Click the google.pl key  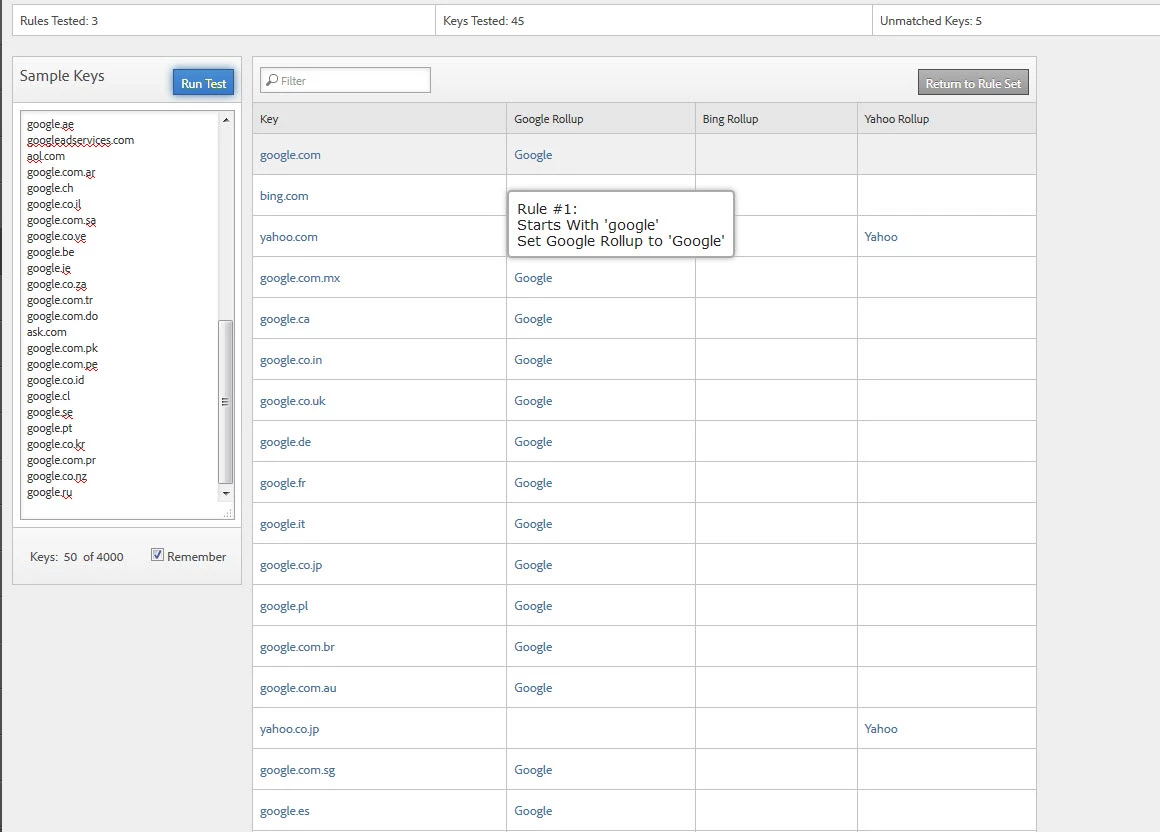[284, 606]
